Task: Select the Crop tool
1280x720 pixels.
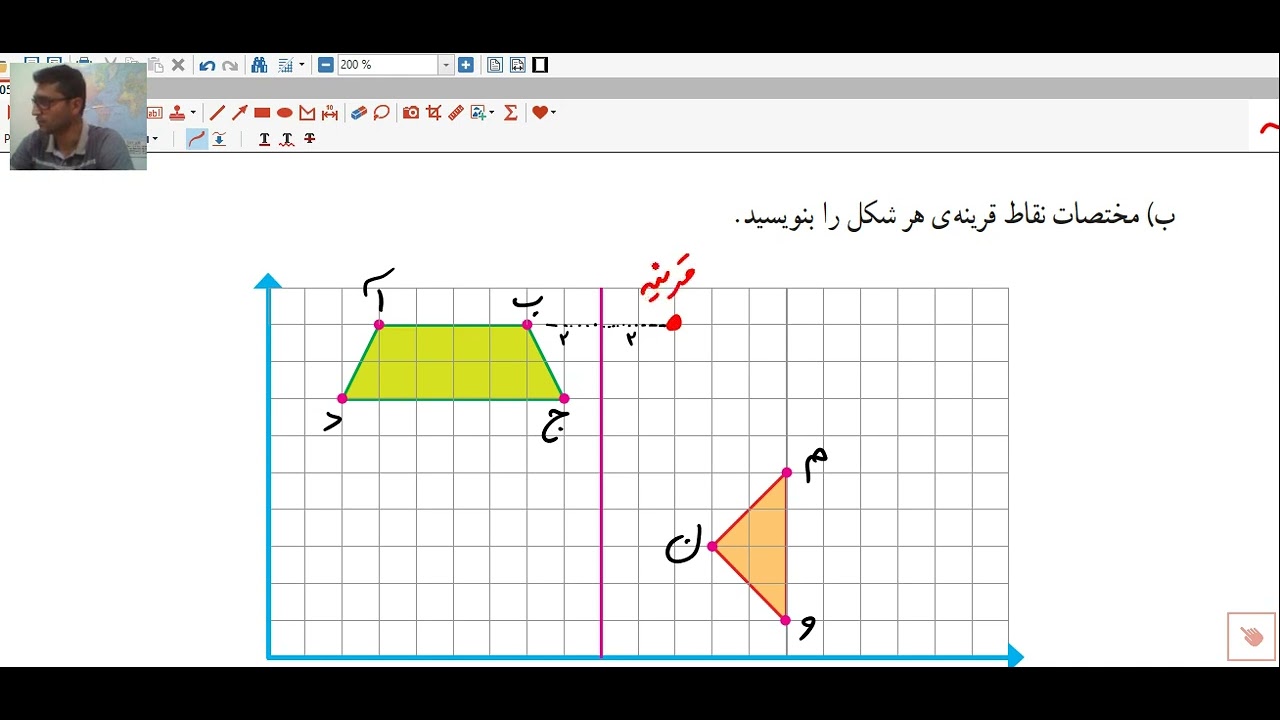Action: [434, 113]
